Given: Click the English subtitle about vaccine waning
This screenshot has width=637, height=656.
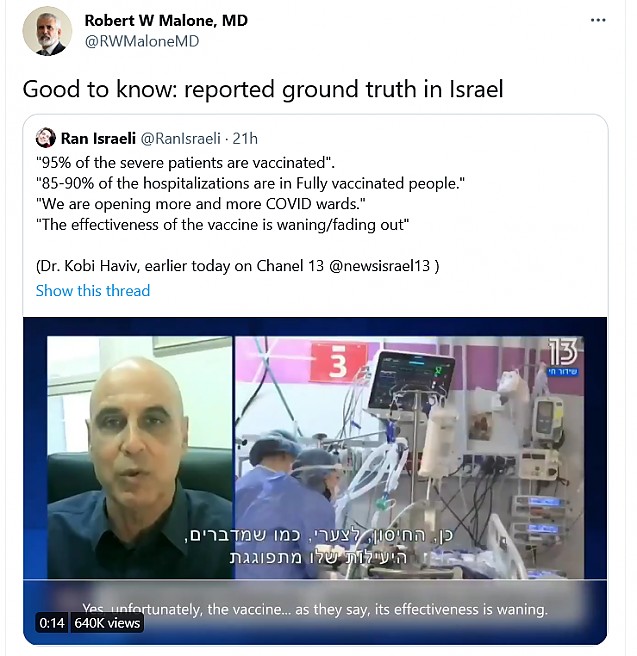Looking at the screenshot, I should (315, 609).
